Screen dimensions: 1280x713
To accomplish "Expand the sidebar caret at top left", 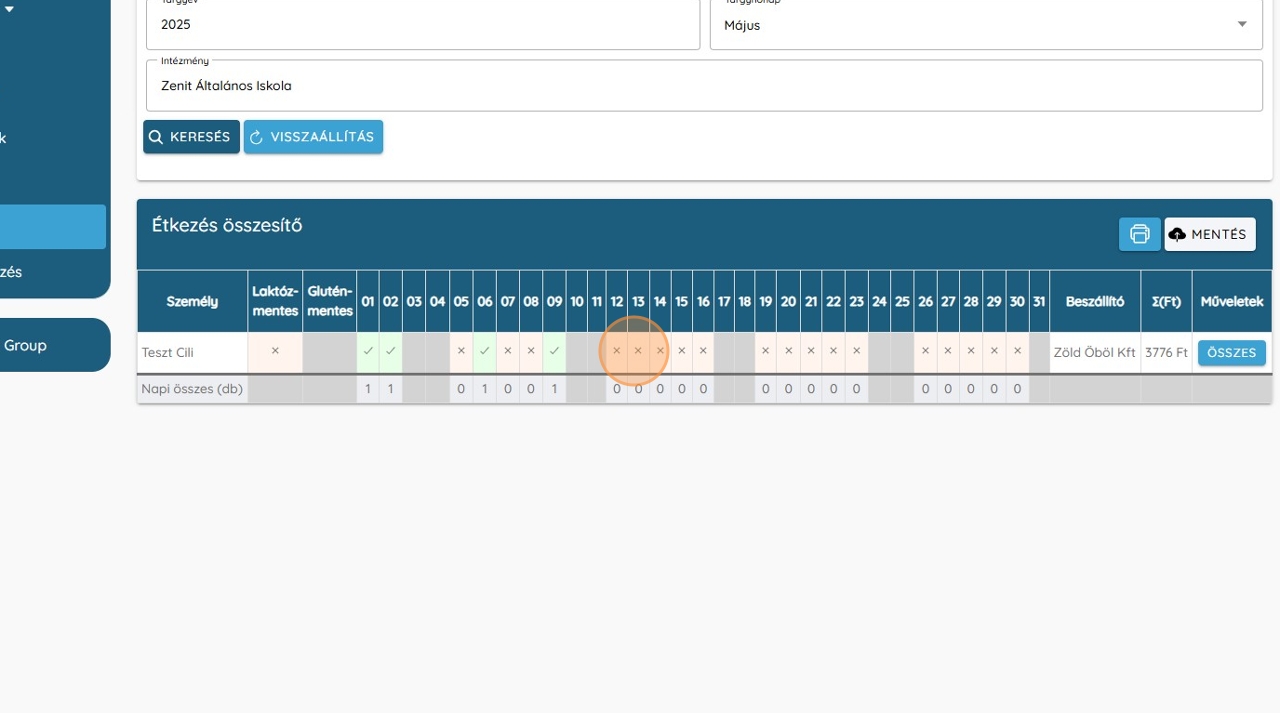I will coord(10,10).
